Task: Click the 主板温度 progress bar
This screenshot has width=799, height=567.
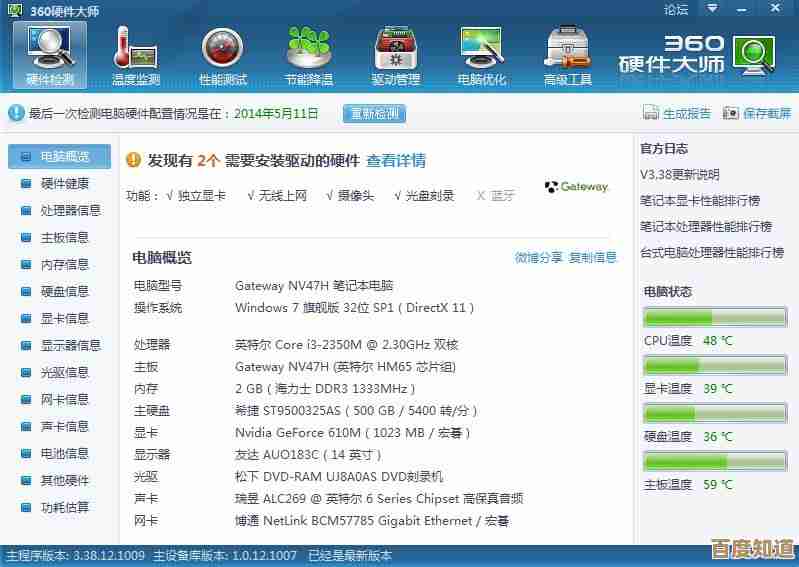Action: (x=715, y=461)
